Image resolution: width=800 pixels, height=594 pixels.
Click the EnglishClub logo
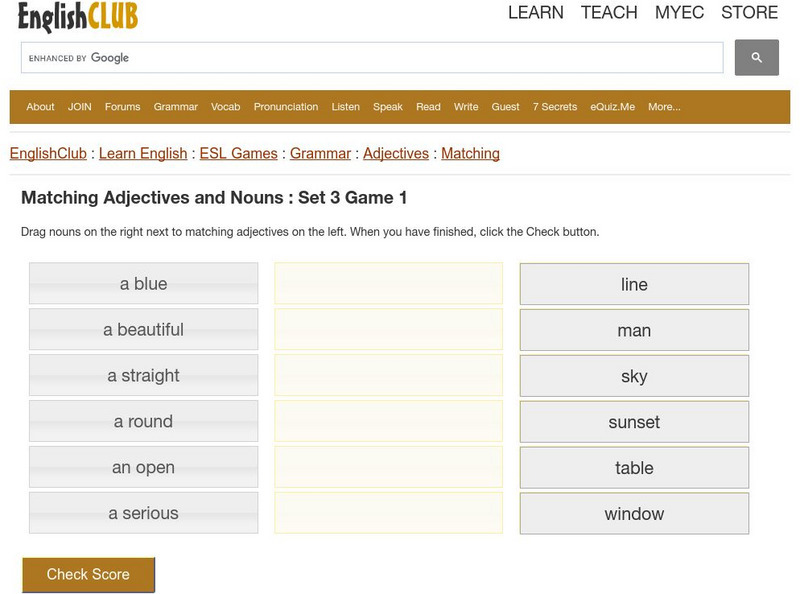[79, 16]
